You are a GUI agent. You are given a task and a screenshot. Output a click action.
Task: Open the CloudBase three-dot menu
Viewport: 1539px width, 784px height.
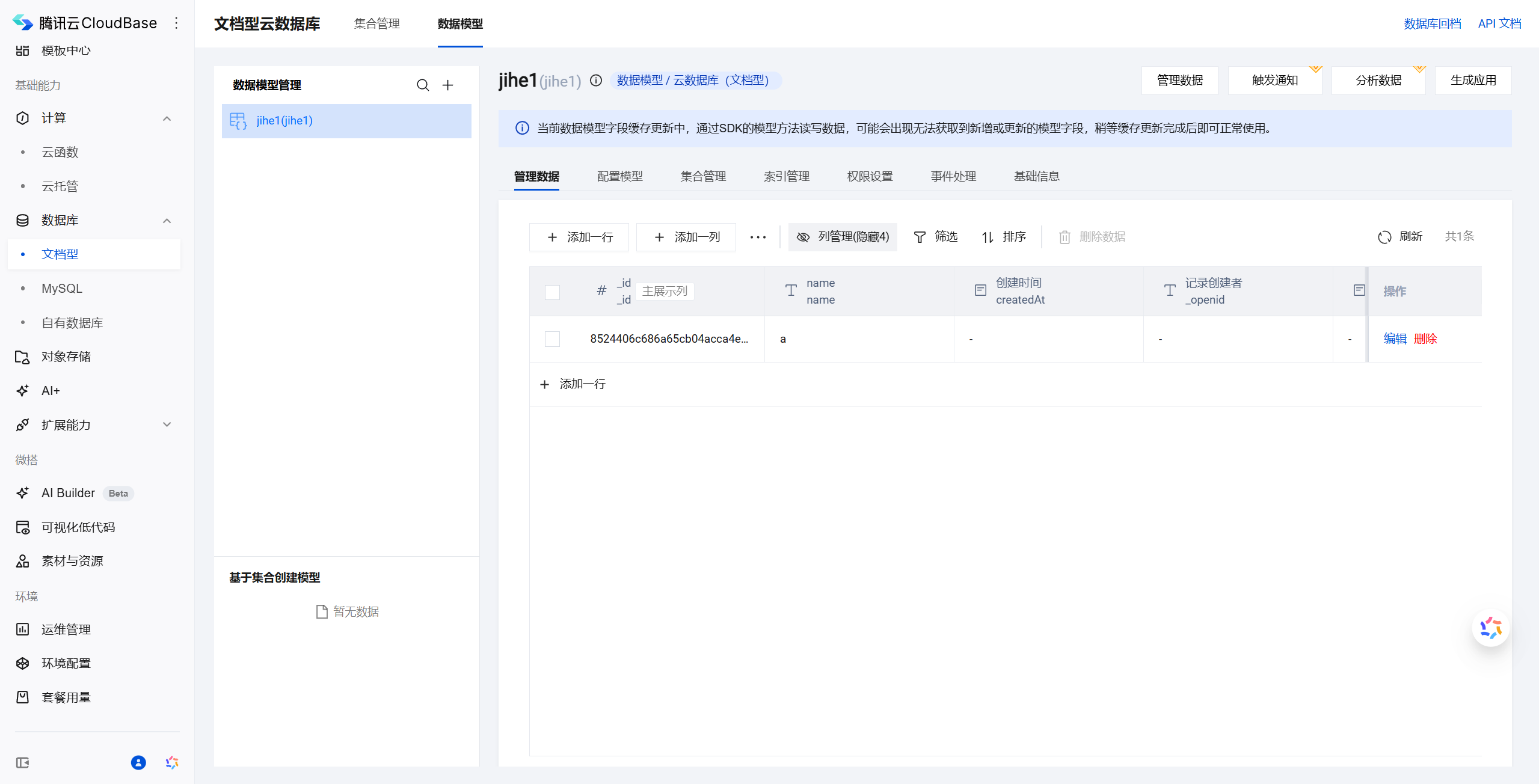176,23
